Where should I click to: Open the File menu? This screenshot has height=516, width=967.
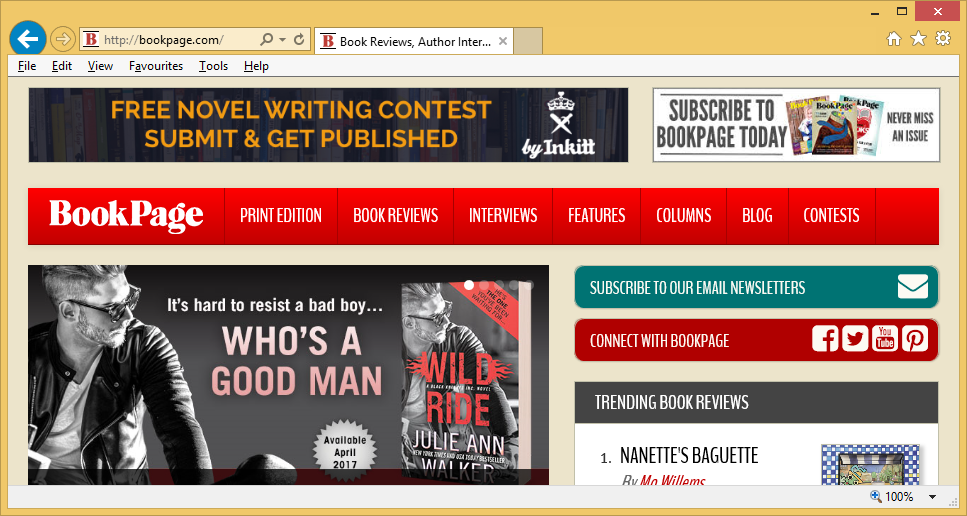pyautogui.click(x=27, y=66)
